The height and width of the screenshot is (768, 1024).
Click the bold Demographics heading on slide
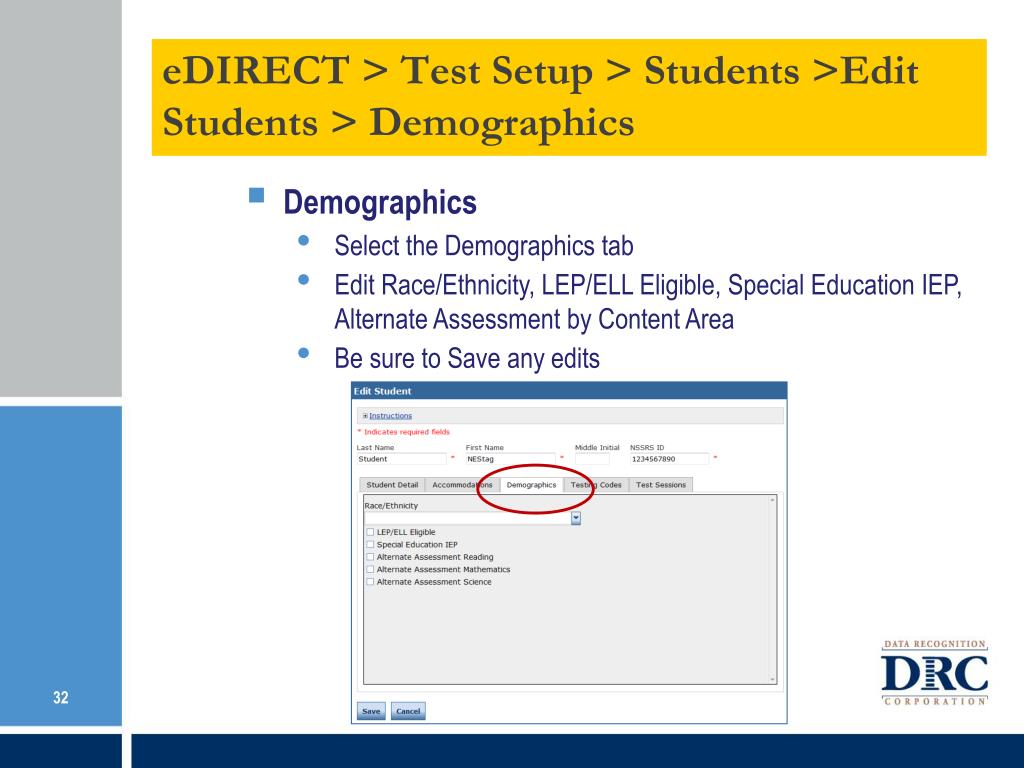pos(380,202)
